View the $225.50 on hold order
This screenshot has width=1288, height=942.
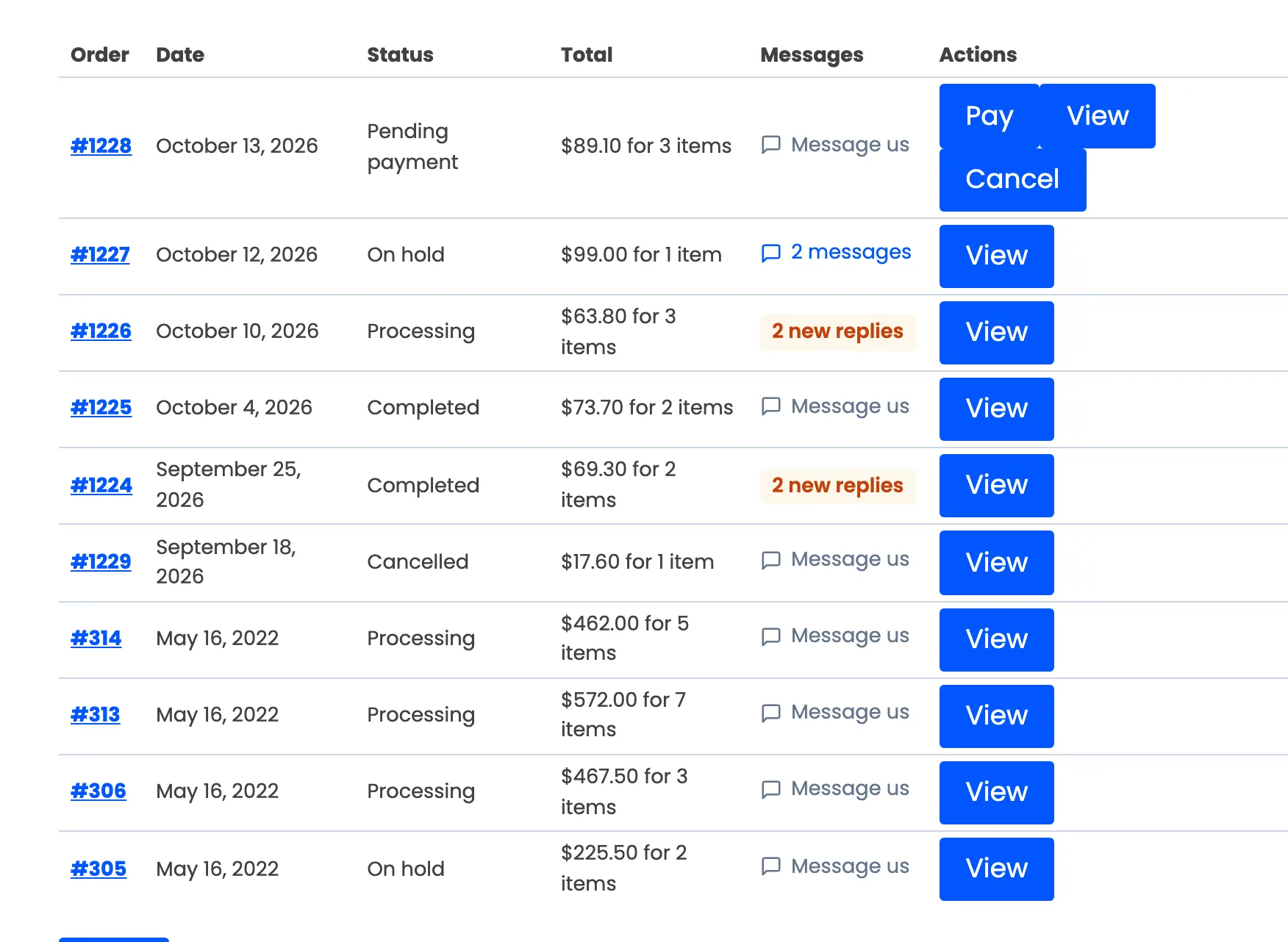(x=996, y=869)
